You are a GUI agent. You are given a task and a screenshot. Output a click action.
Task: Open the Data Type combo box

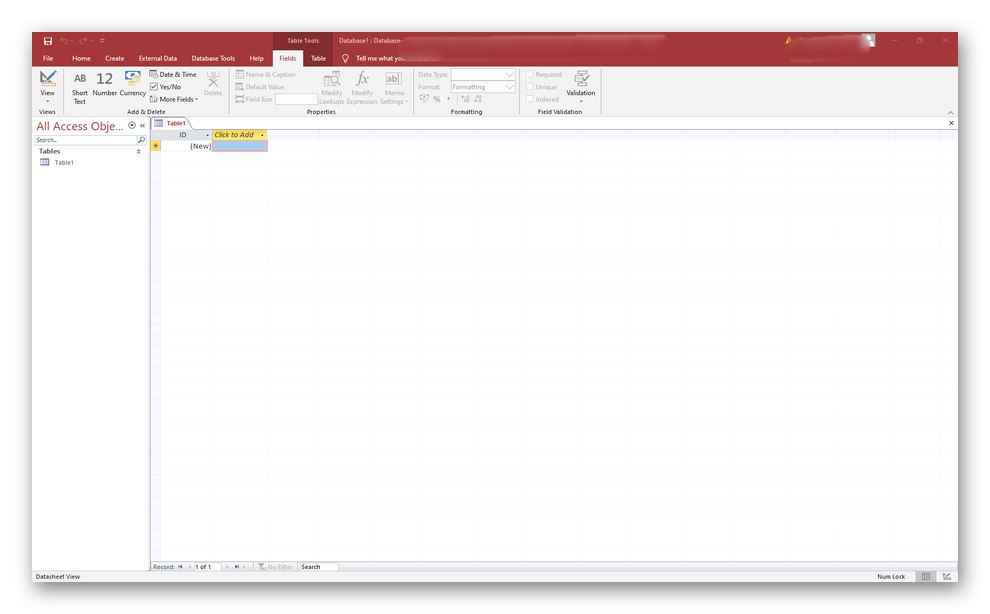pyautogui.click(x=483, y=75)
